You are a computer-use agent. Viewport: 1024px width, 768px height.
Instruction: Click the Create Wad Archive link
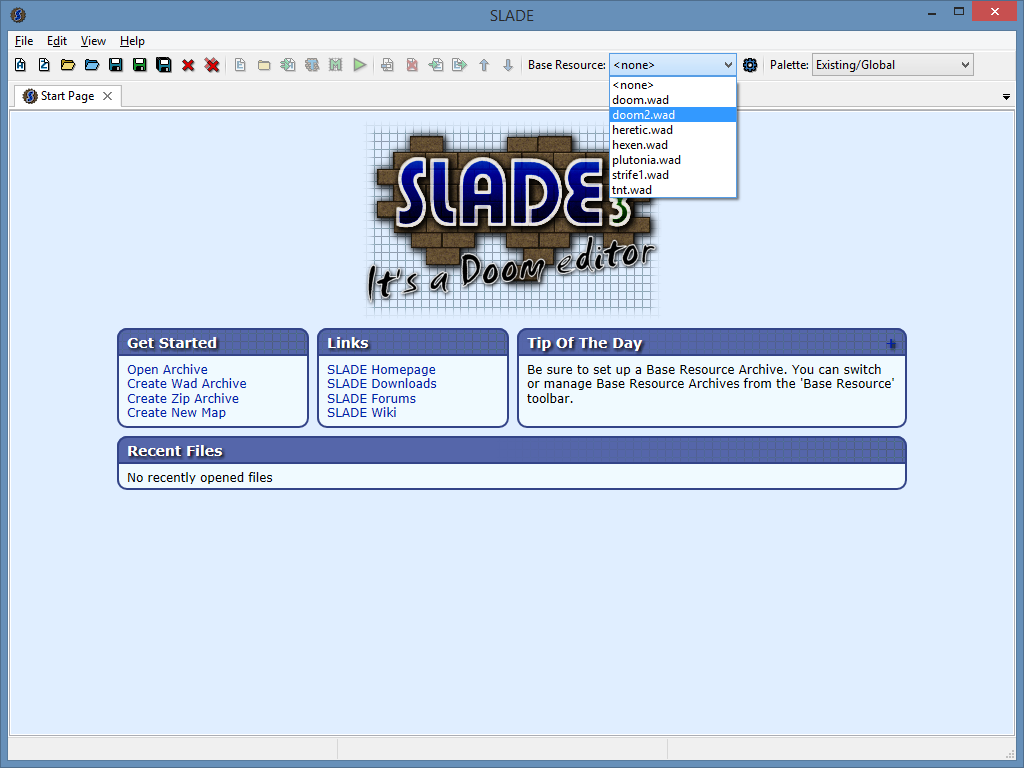pyautogui.click(x=187, y=384)
